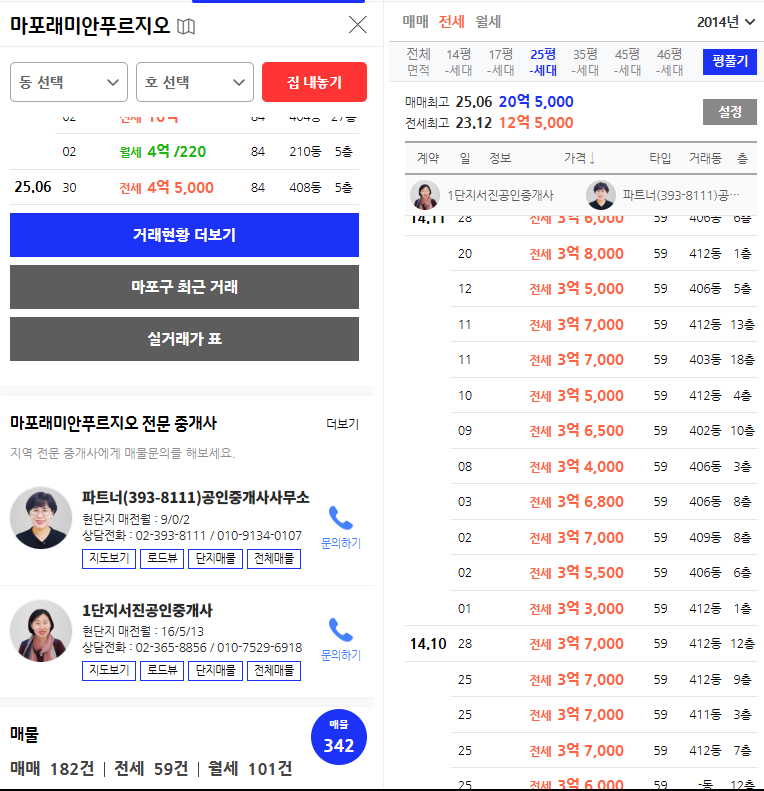Open the 2014년 year dropdown
This screenshot has height=791, width=764.
tap(726, 22)
